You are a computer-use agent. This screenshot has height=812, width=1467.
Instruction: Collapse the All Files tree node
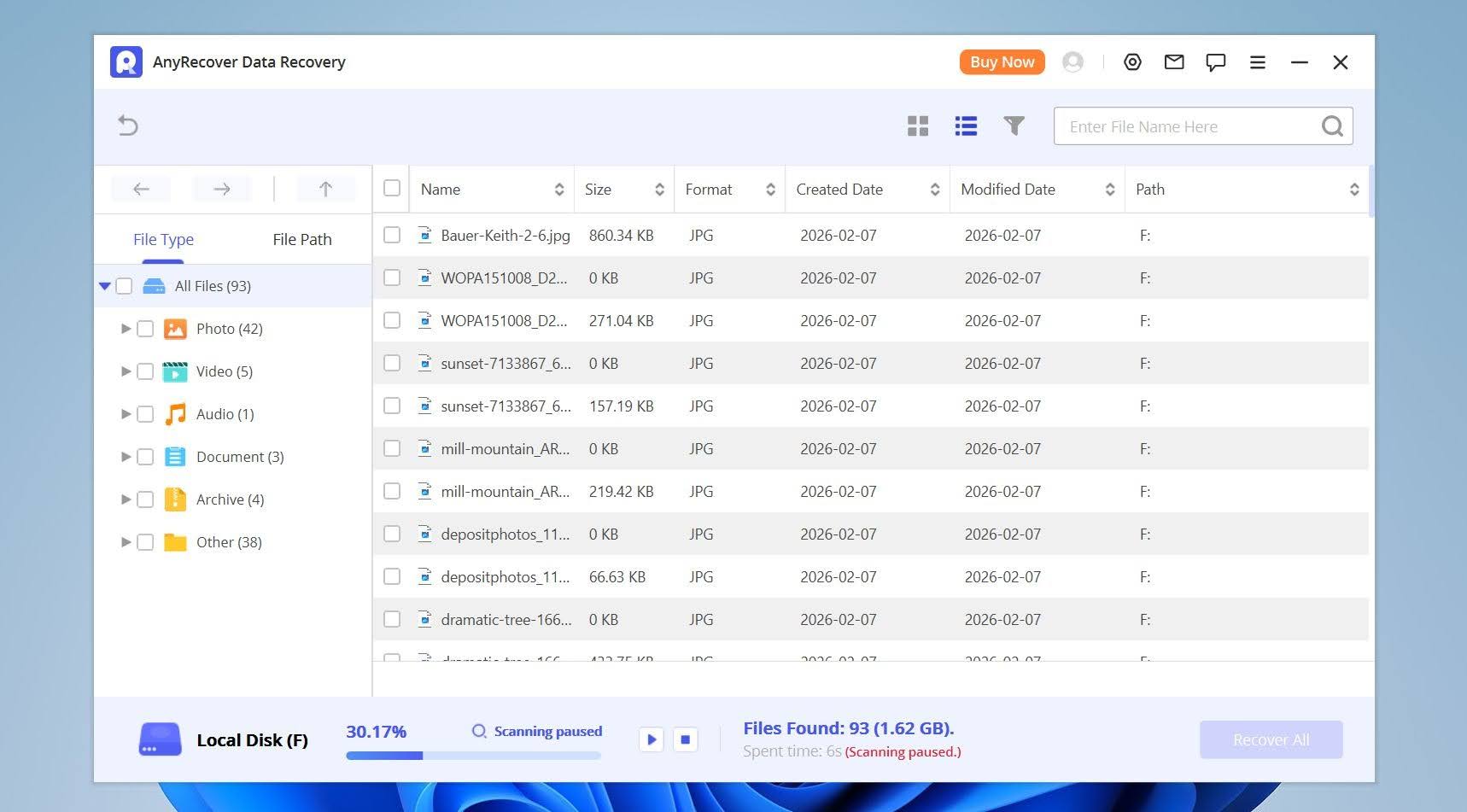pos(104,286)
